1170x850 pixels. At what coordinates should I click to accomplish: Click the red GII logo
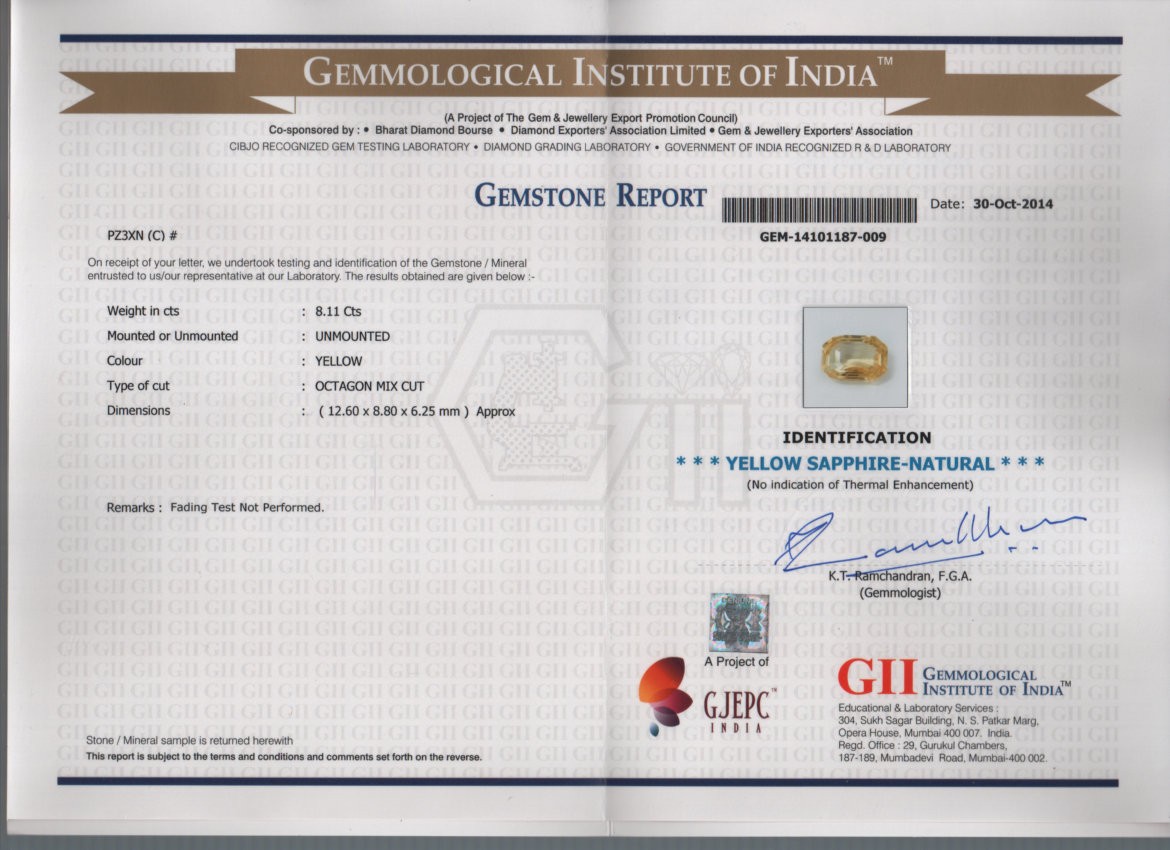click(877, 678)
